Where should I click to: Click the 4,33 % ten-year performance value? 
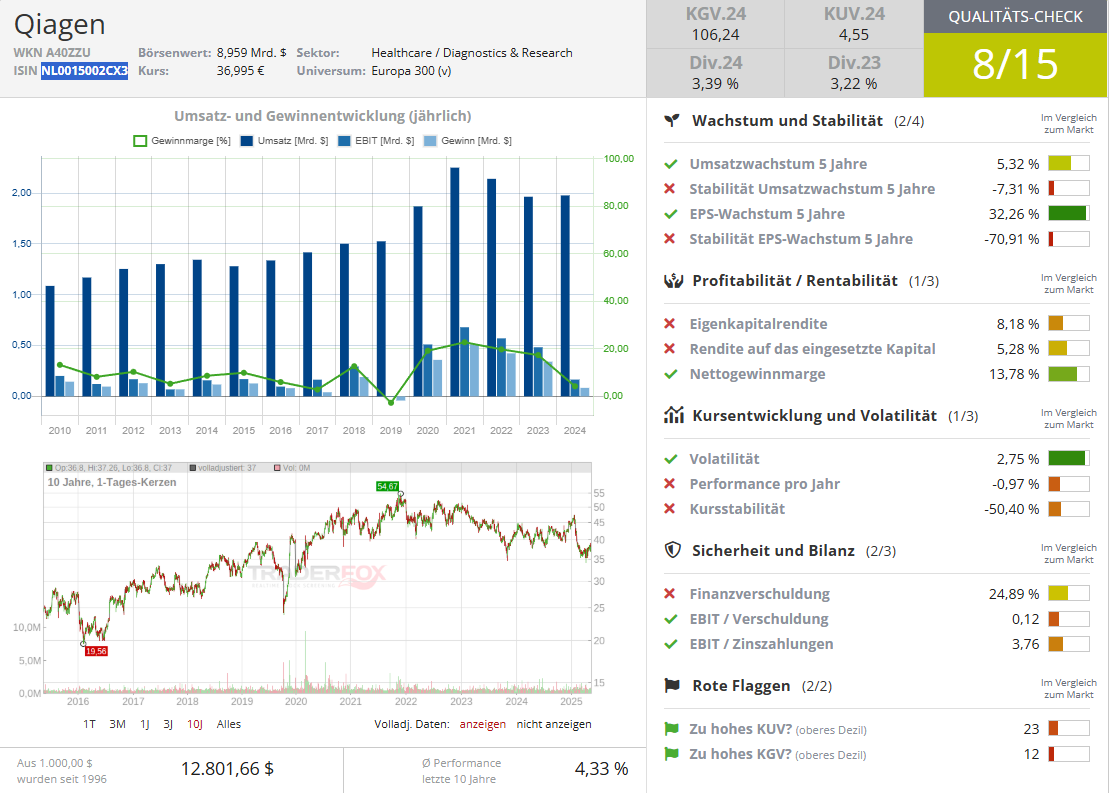pos(601,769)
